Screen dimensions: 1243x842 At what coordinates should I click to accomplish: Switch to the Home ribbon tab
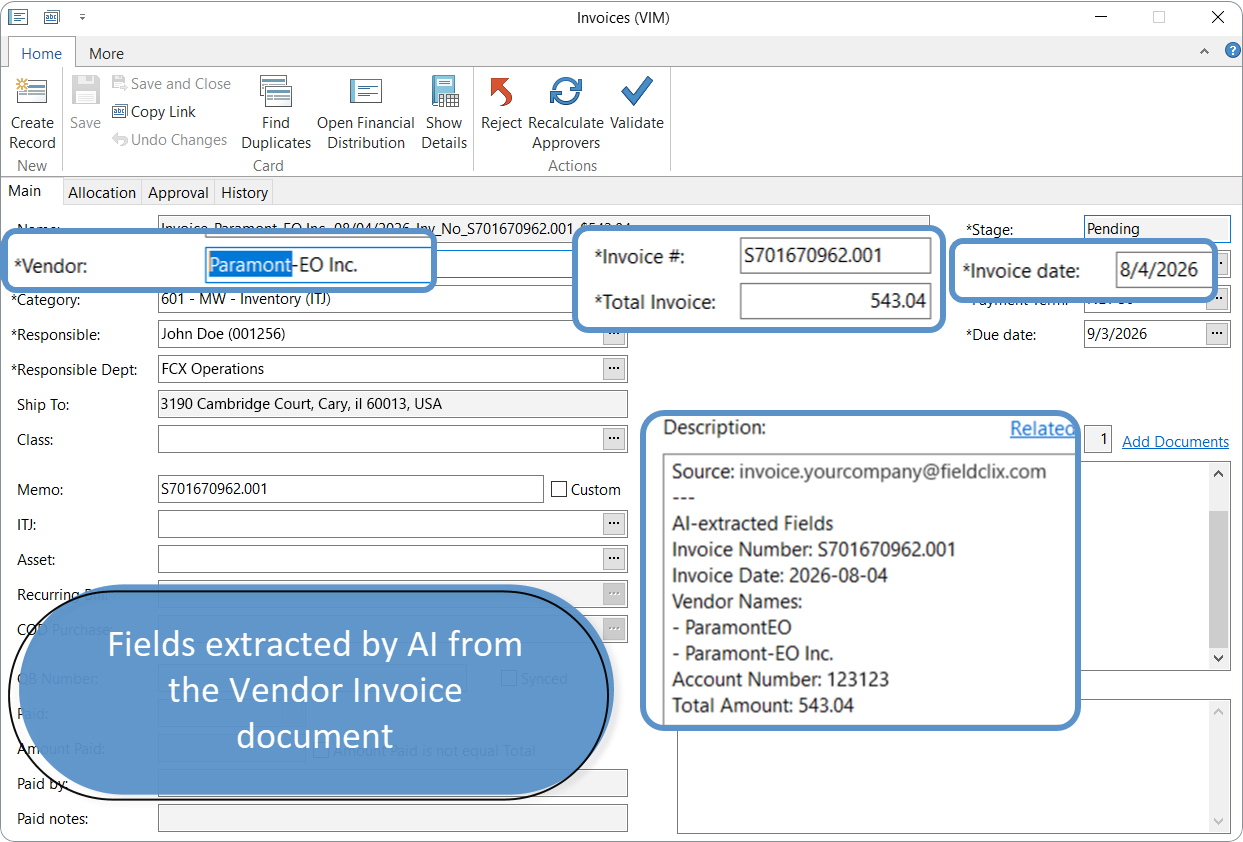tap(42, 54)
